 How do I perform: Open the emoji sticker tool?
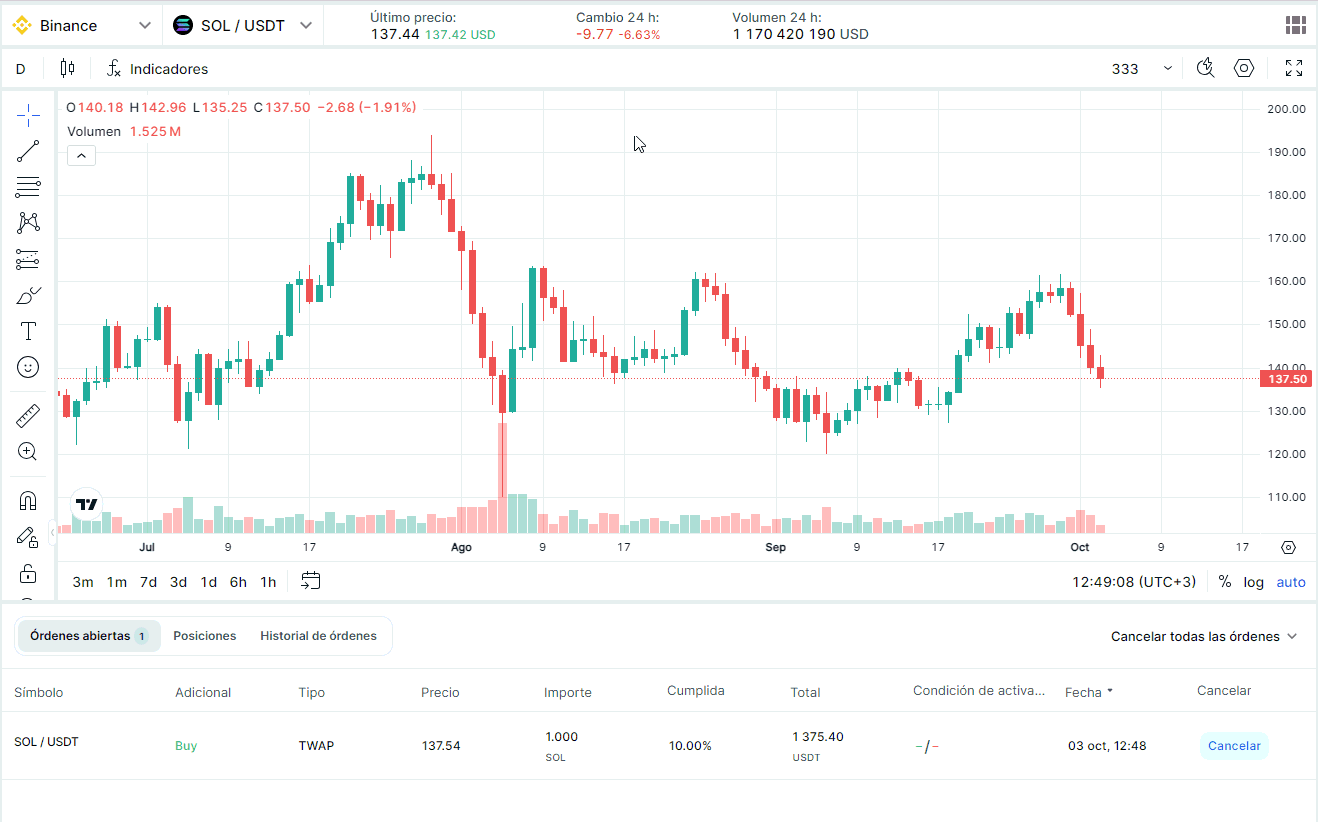point(28,367)
